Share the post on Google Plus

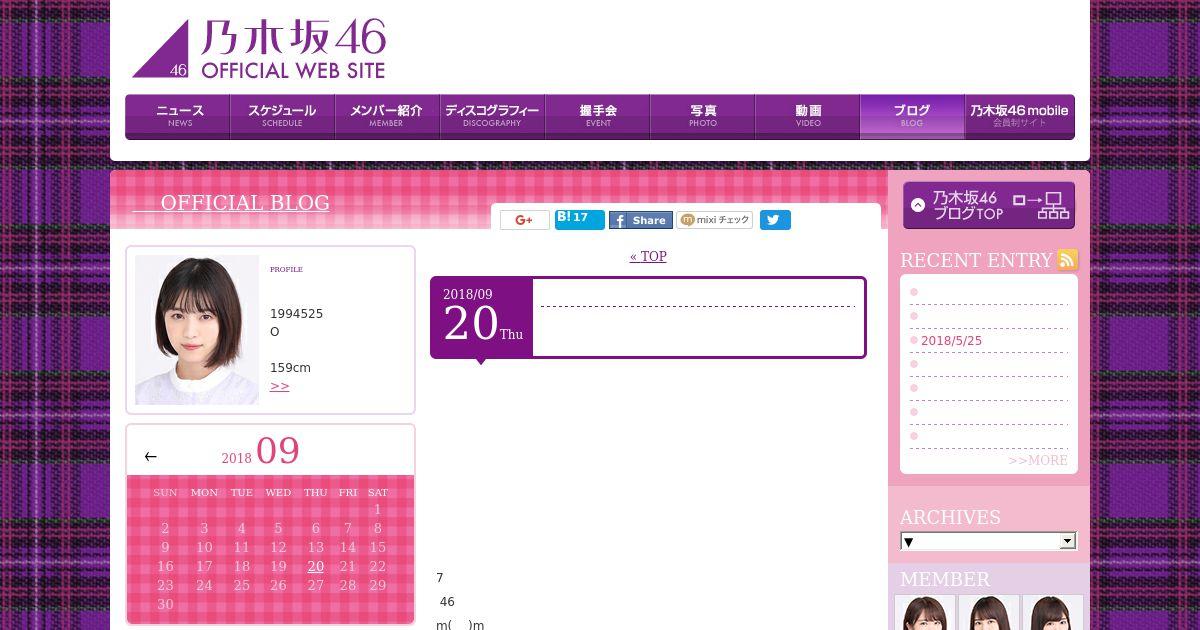click(x=525, y=220)
